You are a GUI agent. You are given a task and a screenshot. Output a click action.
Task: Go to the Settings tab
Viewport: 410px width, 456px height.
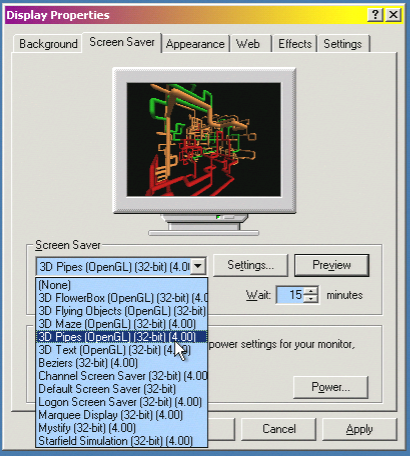[343, 44]
